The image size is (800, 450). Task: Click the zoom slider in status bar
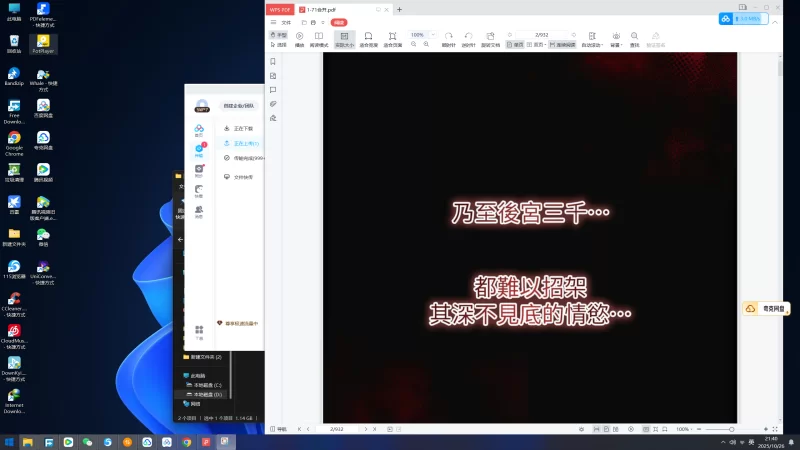click(x=730, y=429)
